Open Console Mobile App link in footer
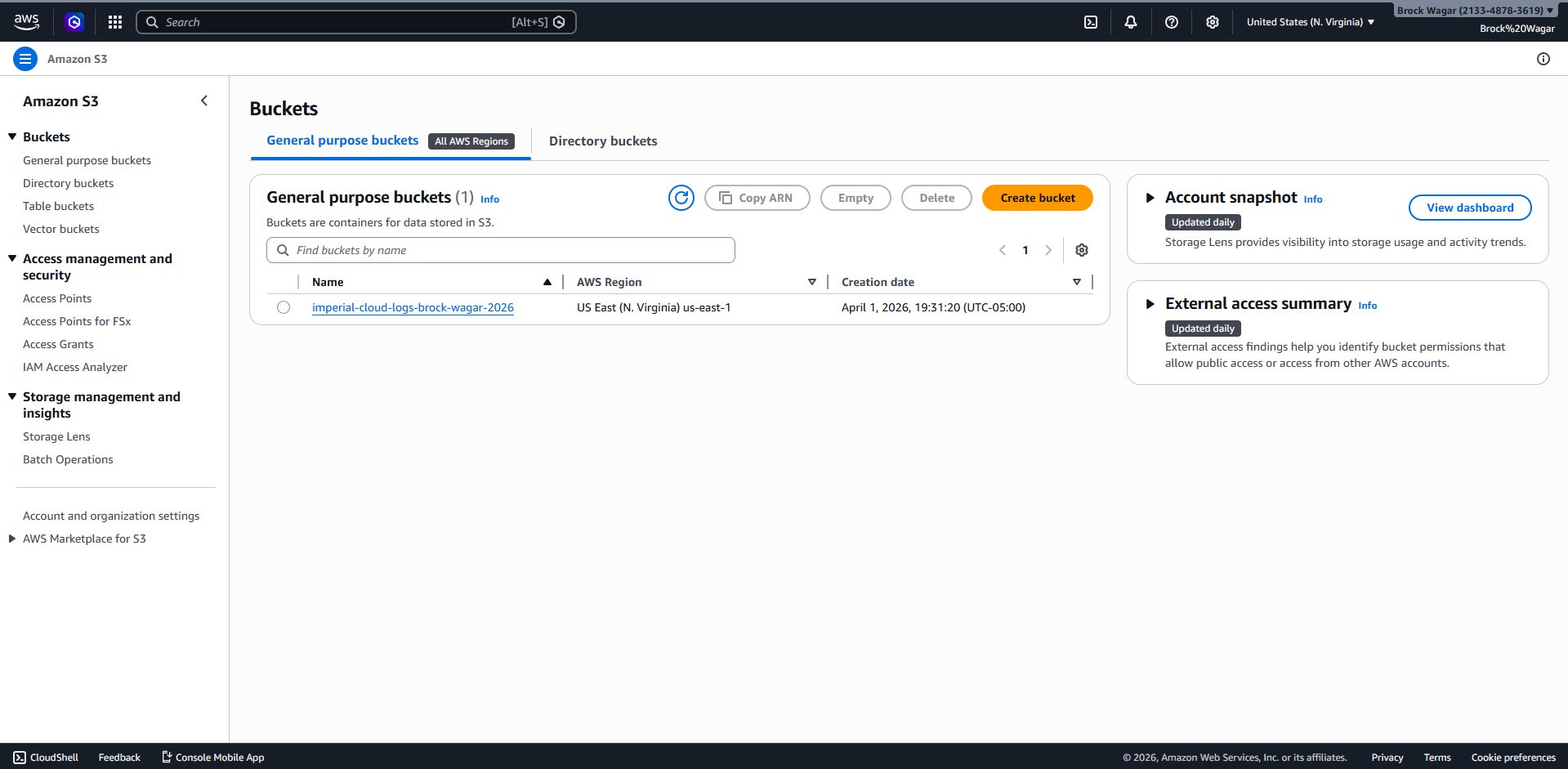Viewport: 1568px width, 769px height. [x=213, y=758]
